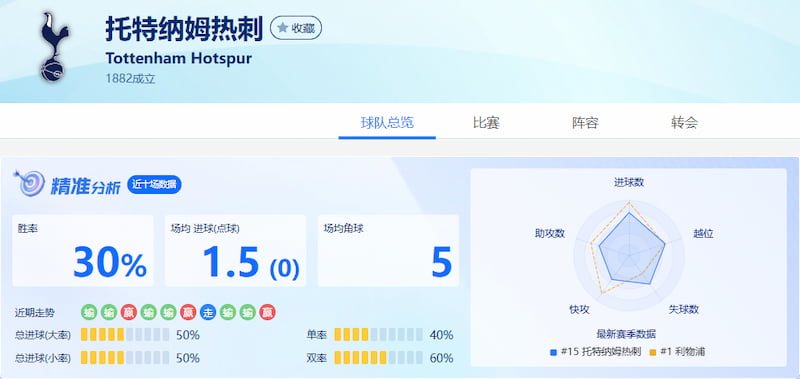Click the blue 走 result circle in 近期走势
The image size is (800, 379).
coord(208,312)
